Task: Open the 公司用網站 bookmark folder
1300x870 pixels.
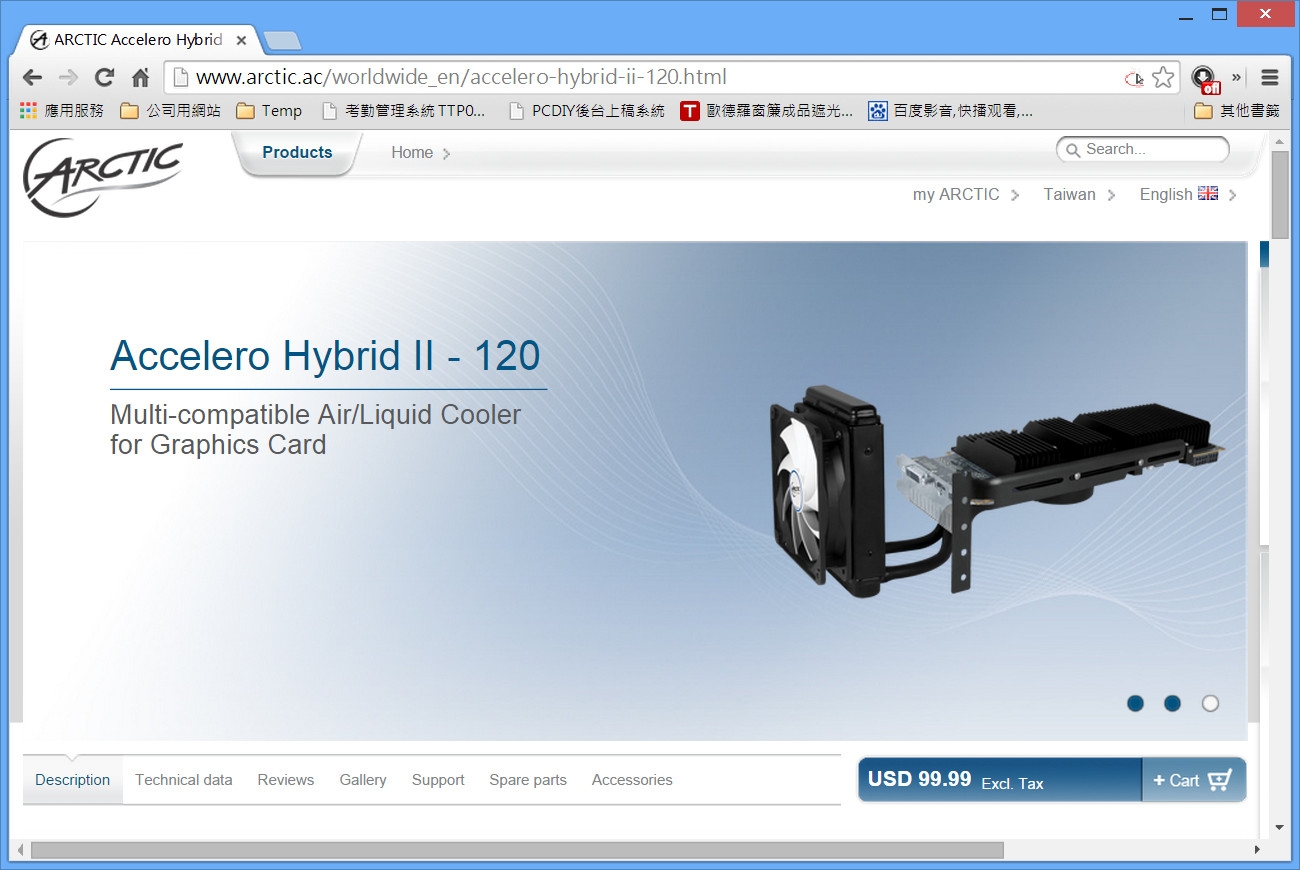Action: click(x=171, y=111)
